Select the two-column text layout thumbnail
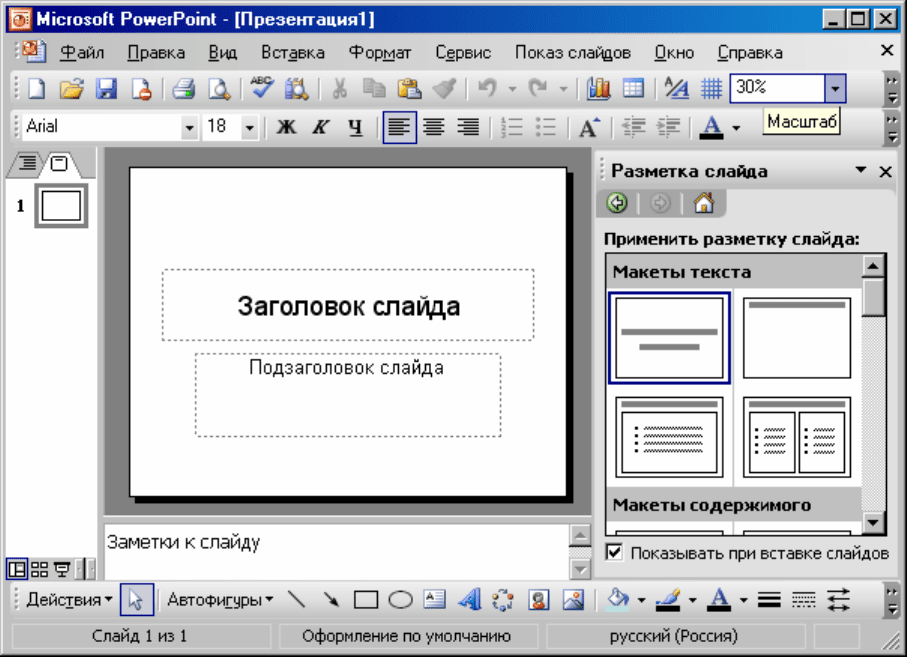907x657 pixels. coord(797,437)
